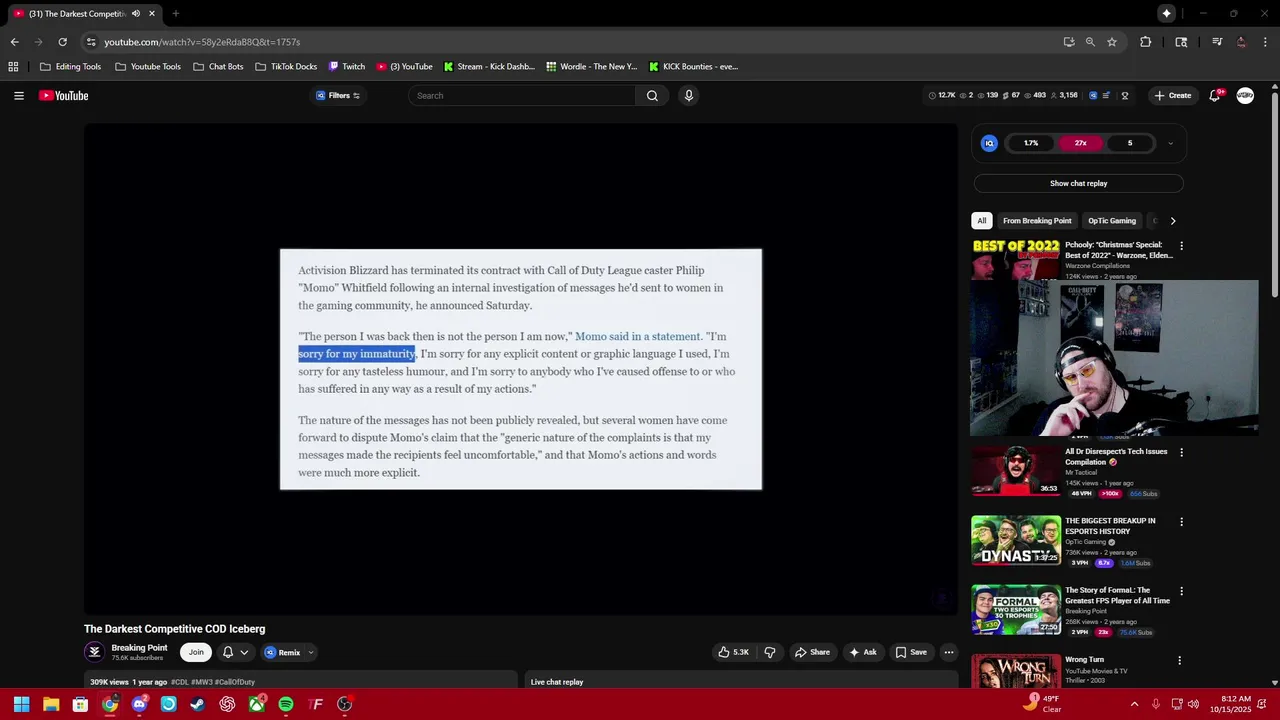This screenshot has height=720, width=1280.
Task: Open Breaking Point channel avatar
Action: pyautogui.click(x=95, y=652)
